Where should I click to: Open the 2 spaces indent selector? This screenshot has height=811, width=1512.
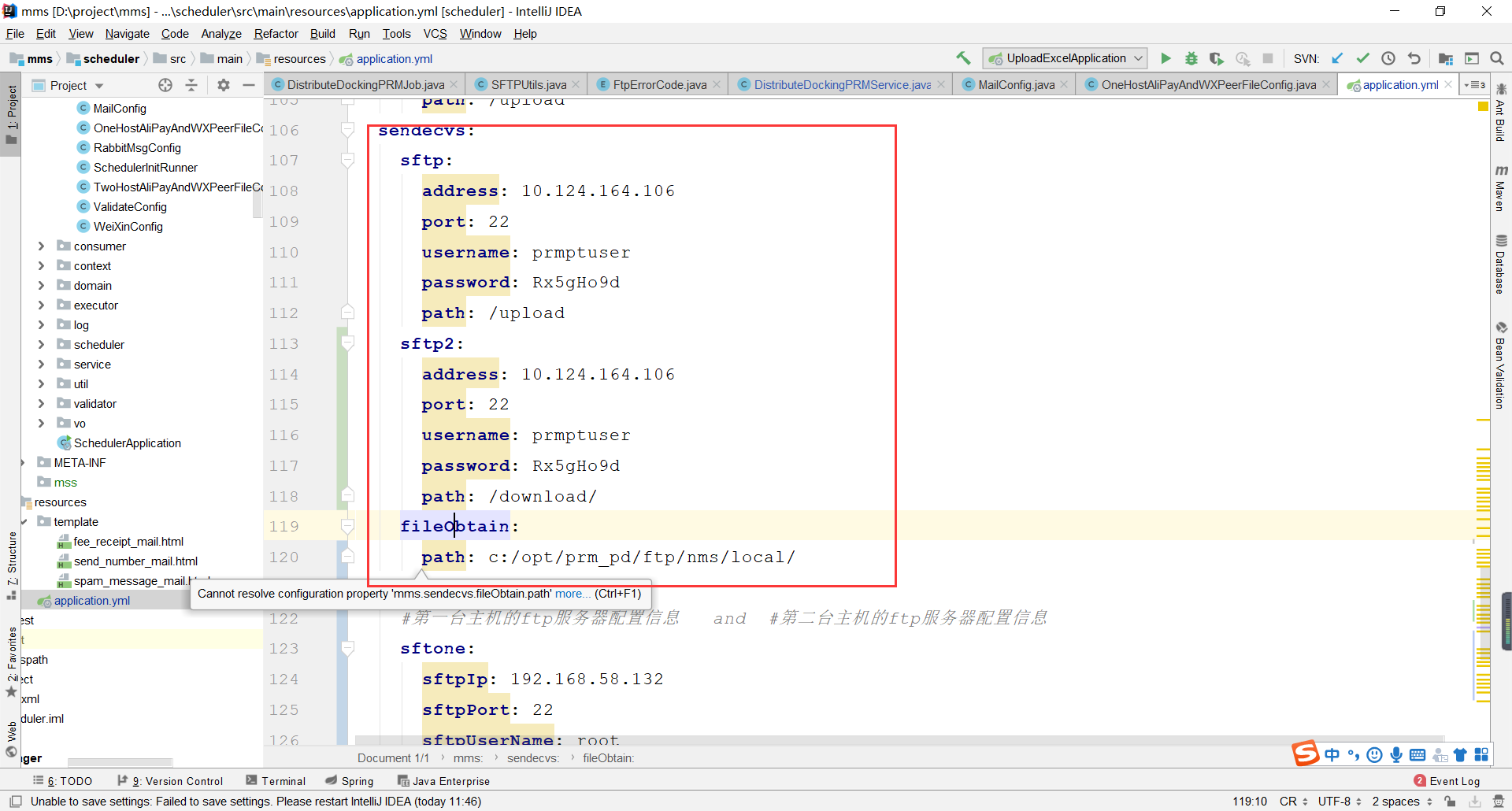1402,802
